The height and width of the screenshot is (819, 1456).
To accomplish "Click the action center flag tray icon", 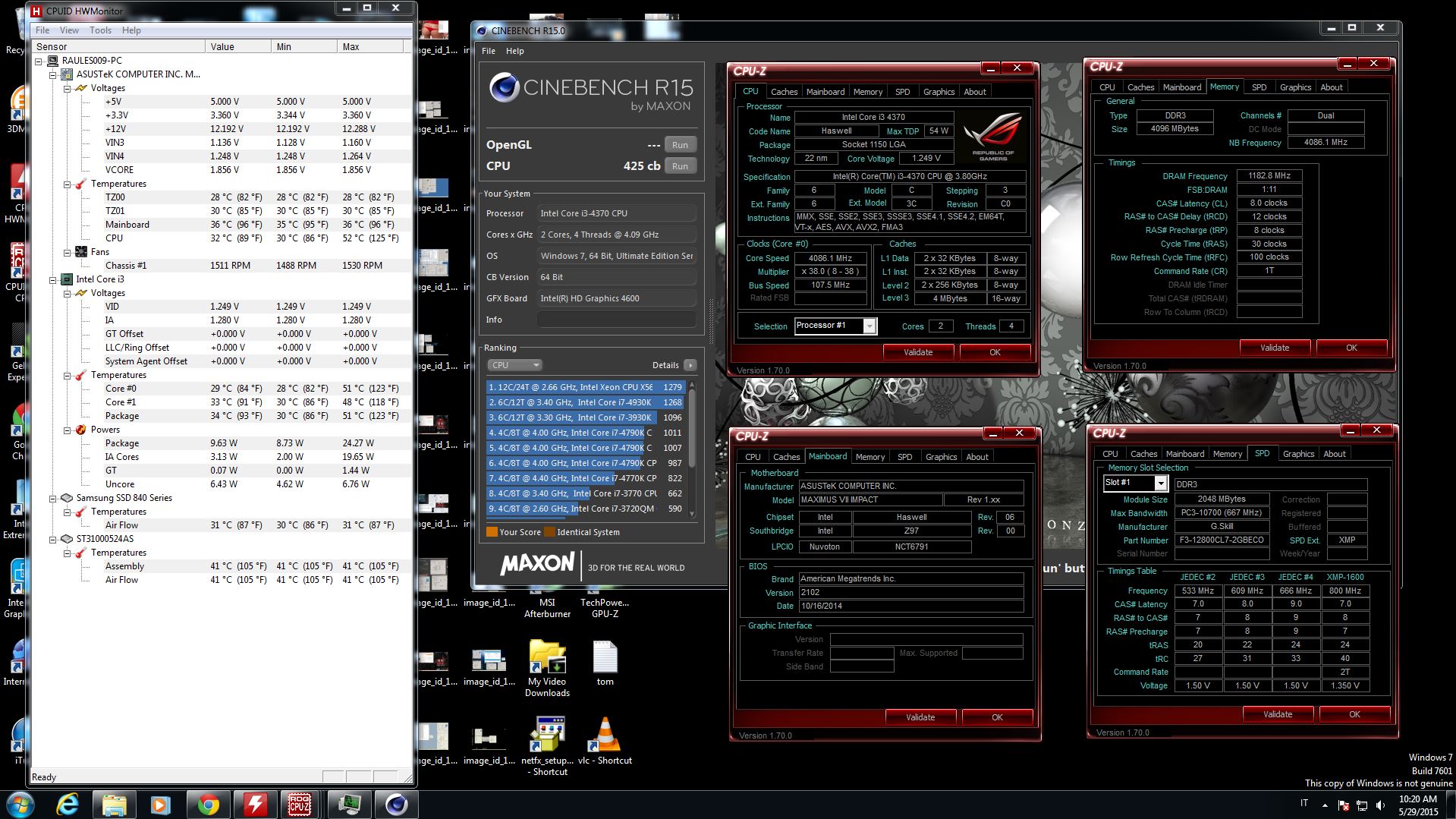I will (1344, 805).
